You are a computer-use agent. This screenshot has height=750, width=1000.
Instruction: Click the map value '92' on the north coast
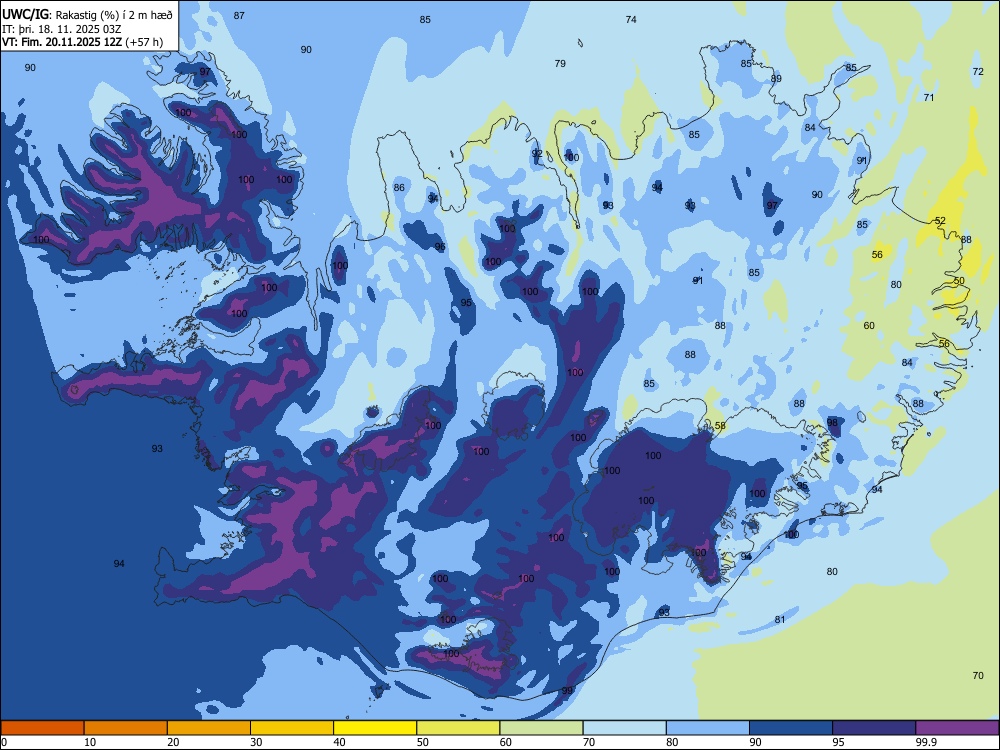tap(537, 153)
